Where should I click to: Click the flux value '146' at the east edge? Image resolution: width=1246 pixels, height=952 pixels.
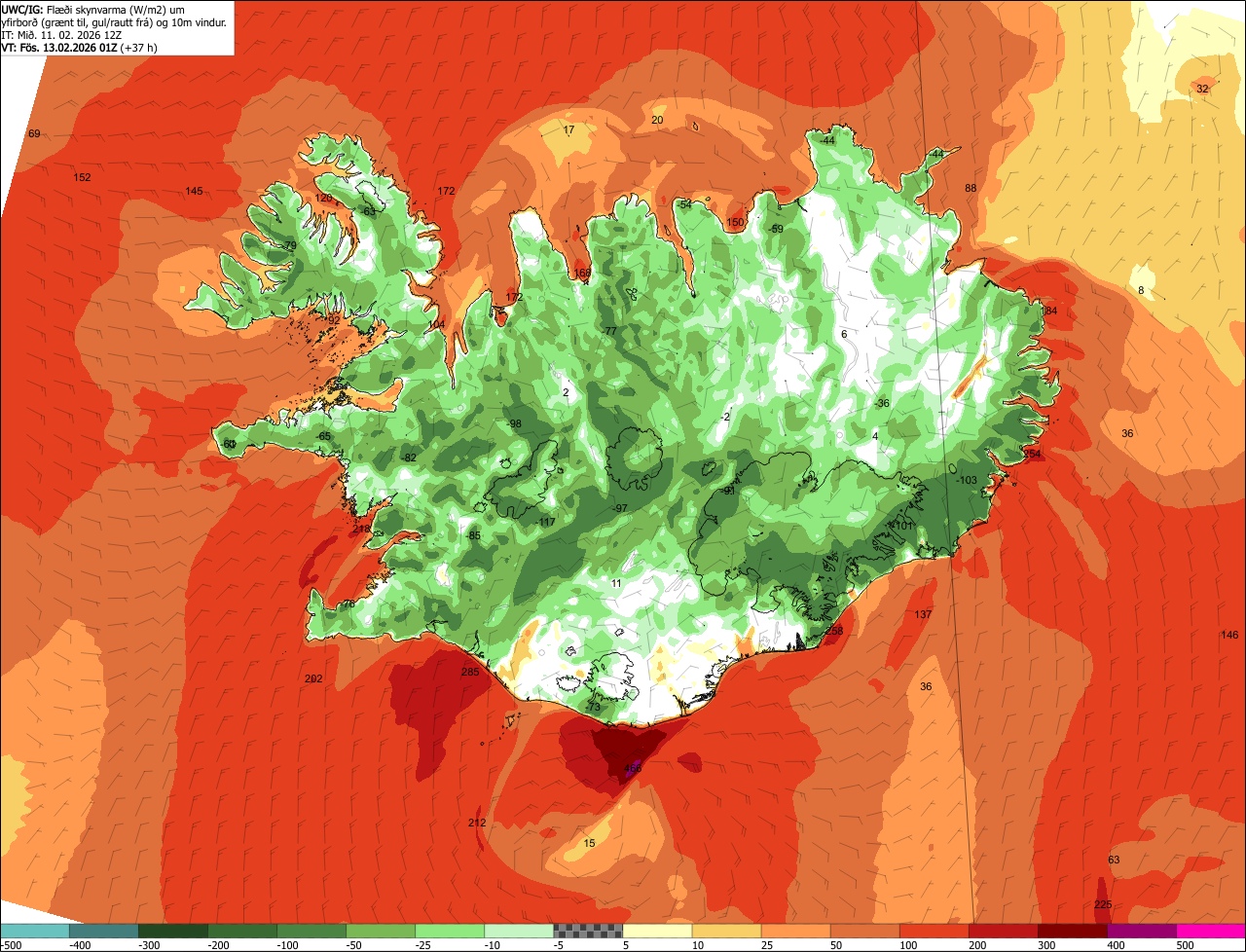1229,635
